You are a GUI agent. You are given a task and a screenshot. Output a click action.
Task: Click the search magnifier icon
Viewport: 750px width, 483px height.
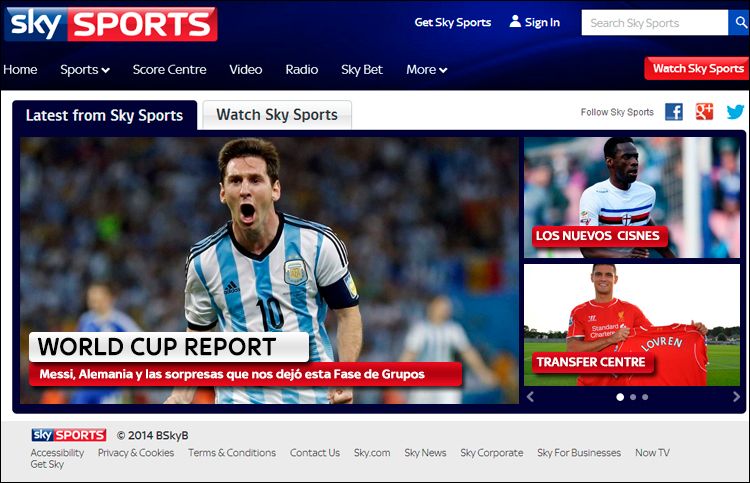click(x=739, y=22)
